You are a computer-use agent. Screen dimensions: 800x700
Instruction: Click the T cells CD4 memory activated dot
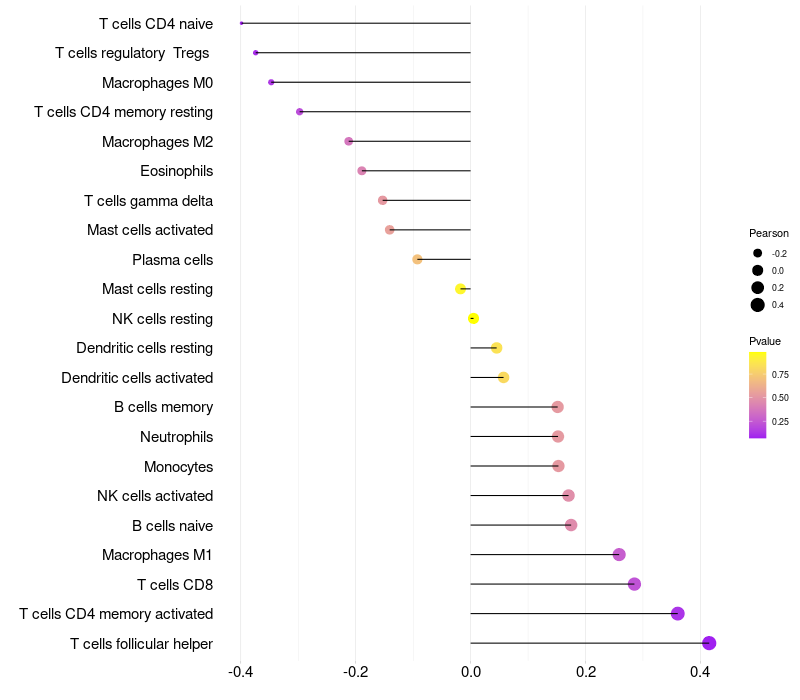click(678, 613)
